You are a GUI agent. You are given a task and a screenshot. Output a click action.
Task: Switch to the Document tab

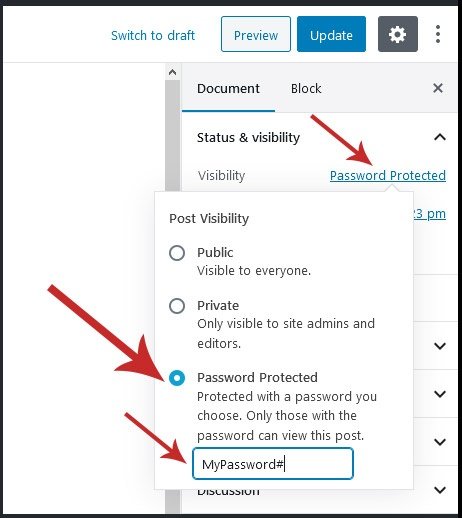228,88
